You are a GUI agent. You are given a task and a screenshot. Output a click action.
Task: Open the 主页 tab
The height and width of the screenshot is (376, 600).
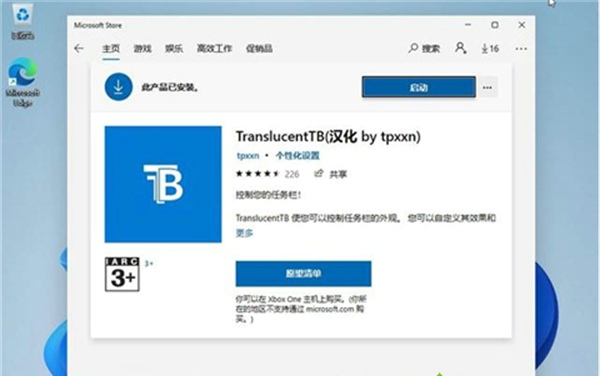click(111, 49)
